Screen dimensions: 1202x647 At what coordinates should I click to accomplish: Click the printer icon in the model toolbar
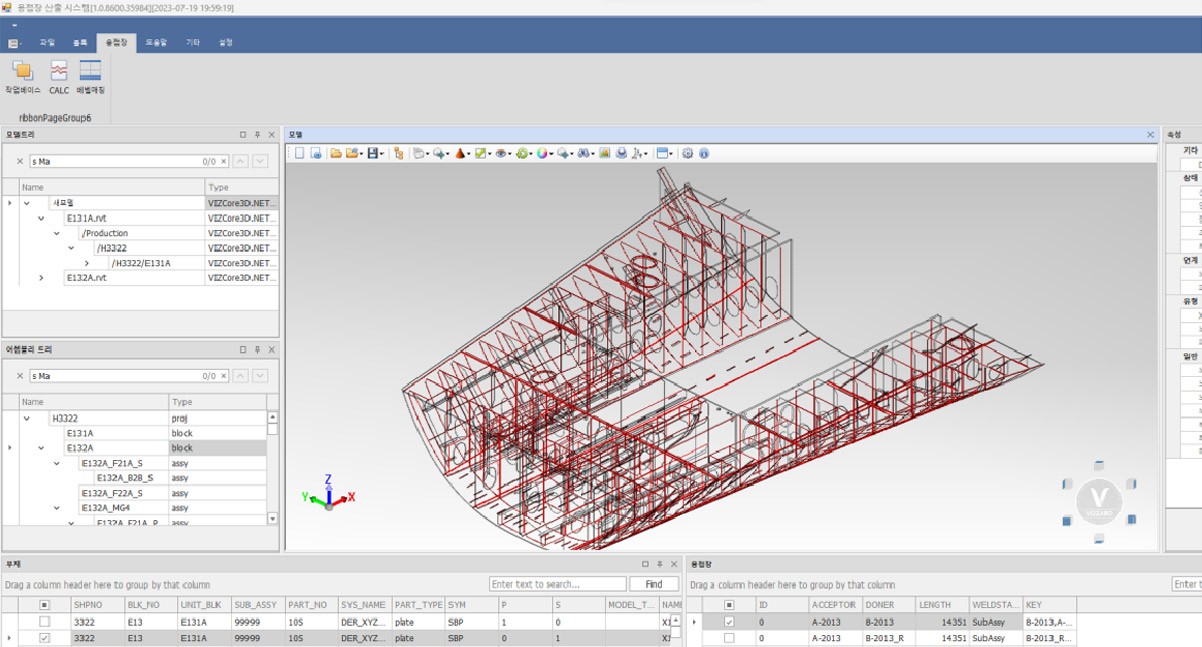pos(621,153)
